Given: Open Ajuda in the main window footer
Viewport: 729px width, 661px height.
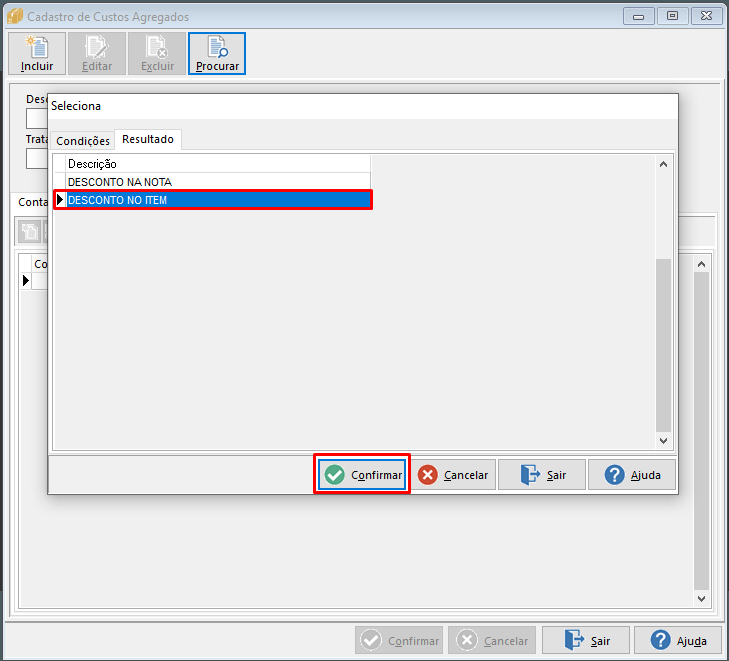Looking at the screenshot, I should tap(678, 641).
